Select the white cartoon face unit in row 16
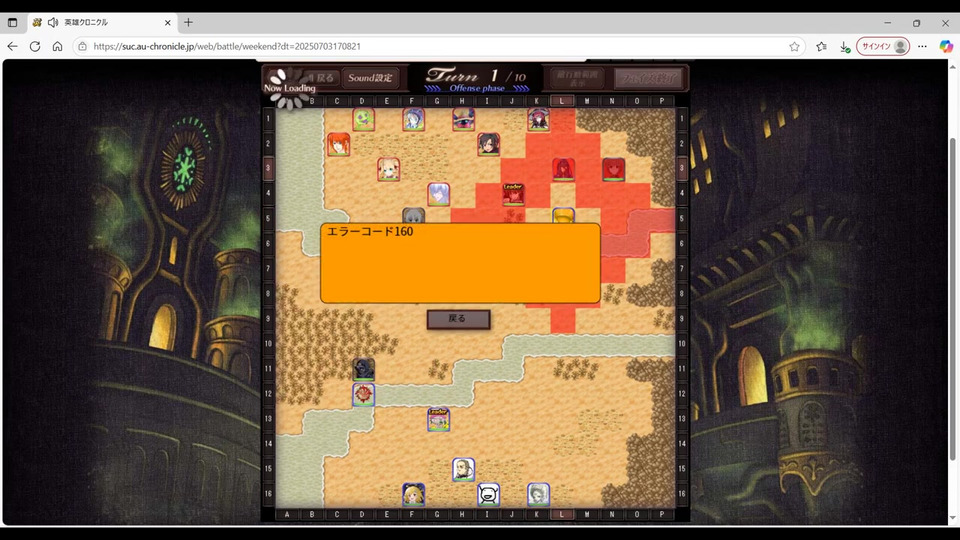 [x=489, y=495]
